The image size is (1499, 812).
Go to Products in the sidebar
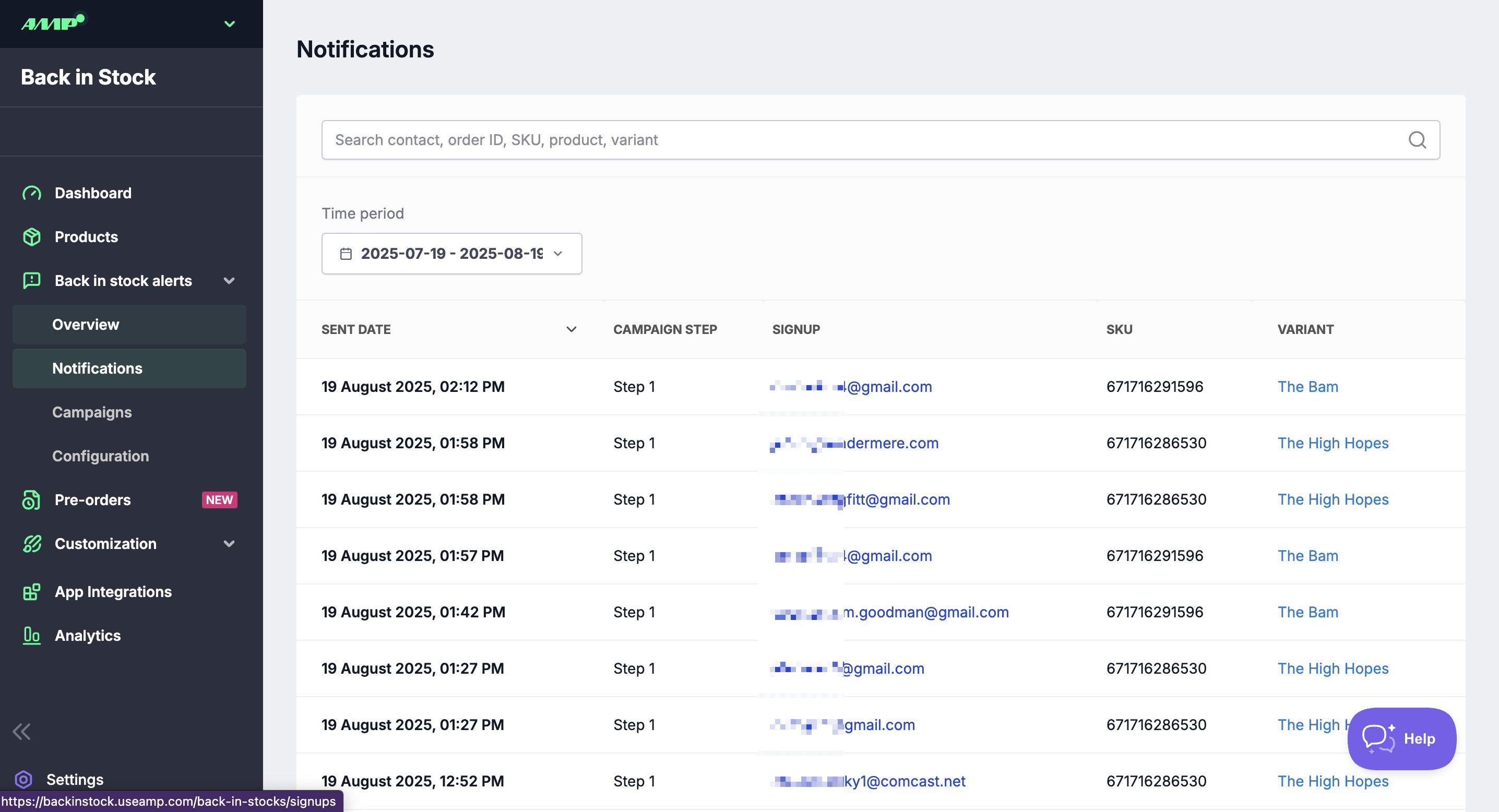click(86, 237)
